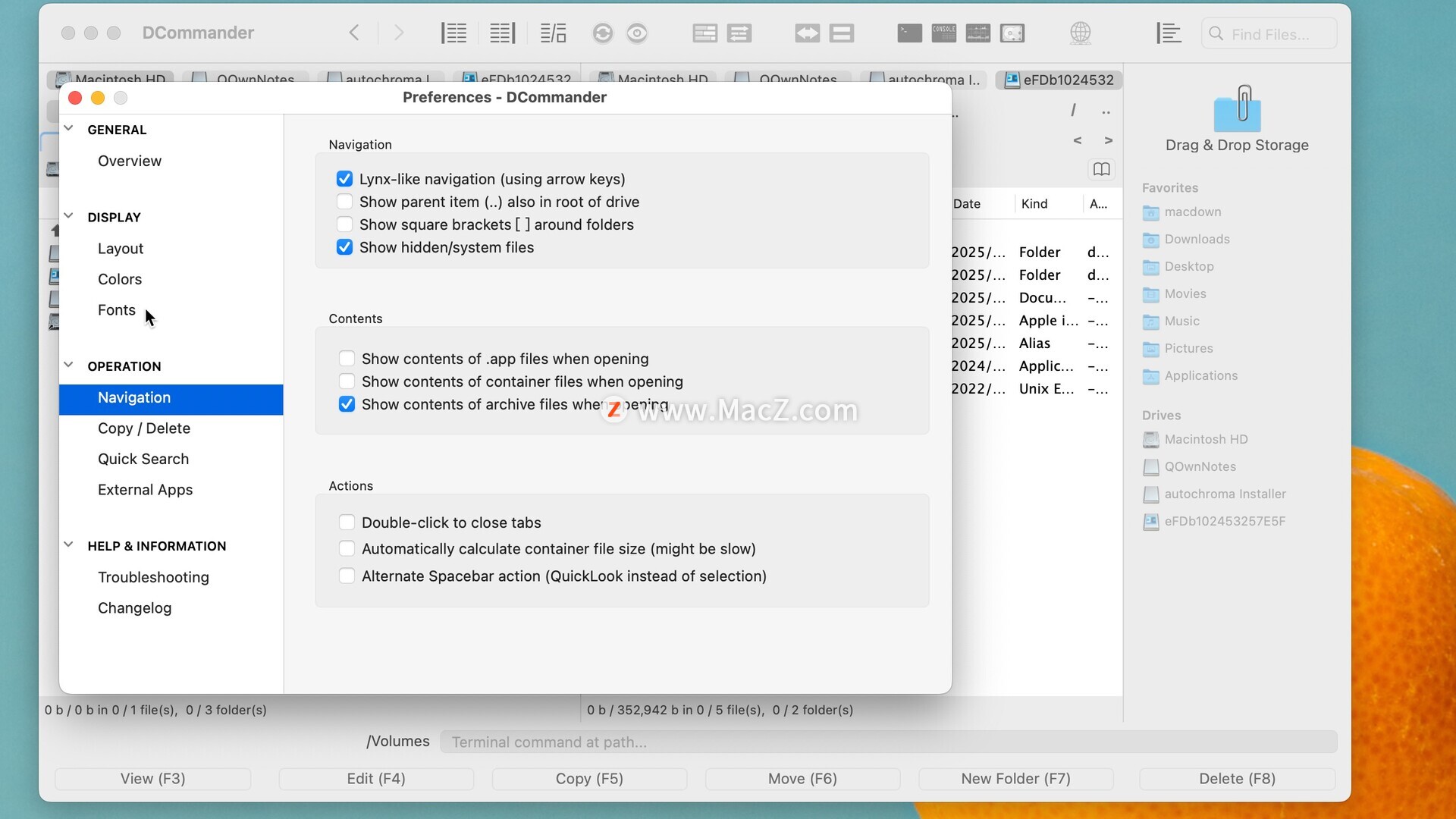Click Edit (F4) button

click(376, 779)
